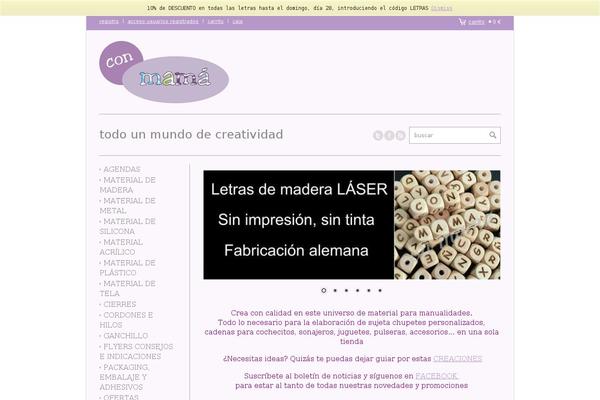Screen dimensions: 600x400
Task: Focus the buscar search field
Action: 455,135
